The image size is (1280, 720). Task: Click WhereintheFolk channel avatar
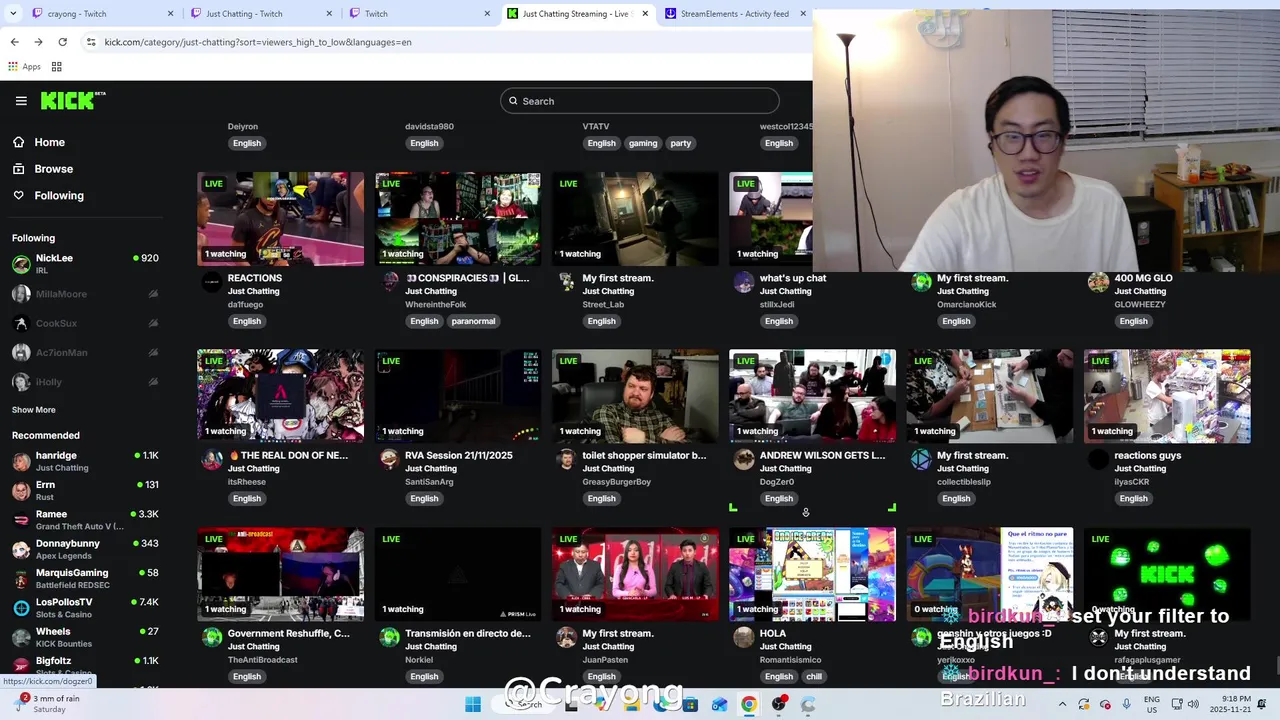(389, 282)
